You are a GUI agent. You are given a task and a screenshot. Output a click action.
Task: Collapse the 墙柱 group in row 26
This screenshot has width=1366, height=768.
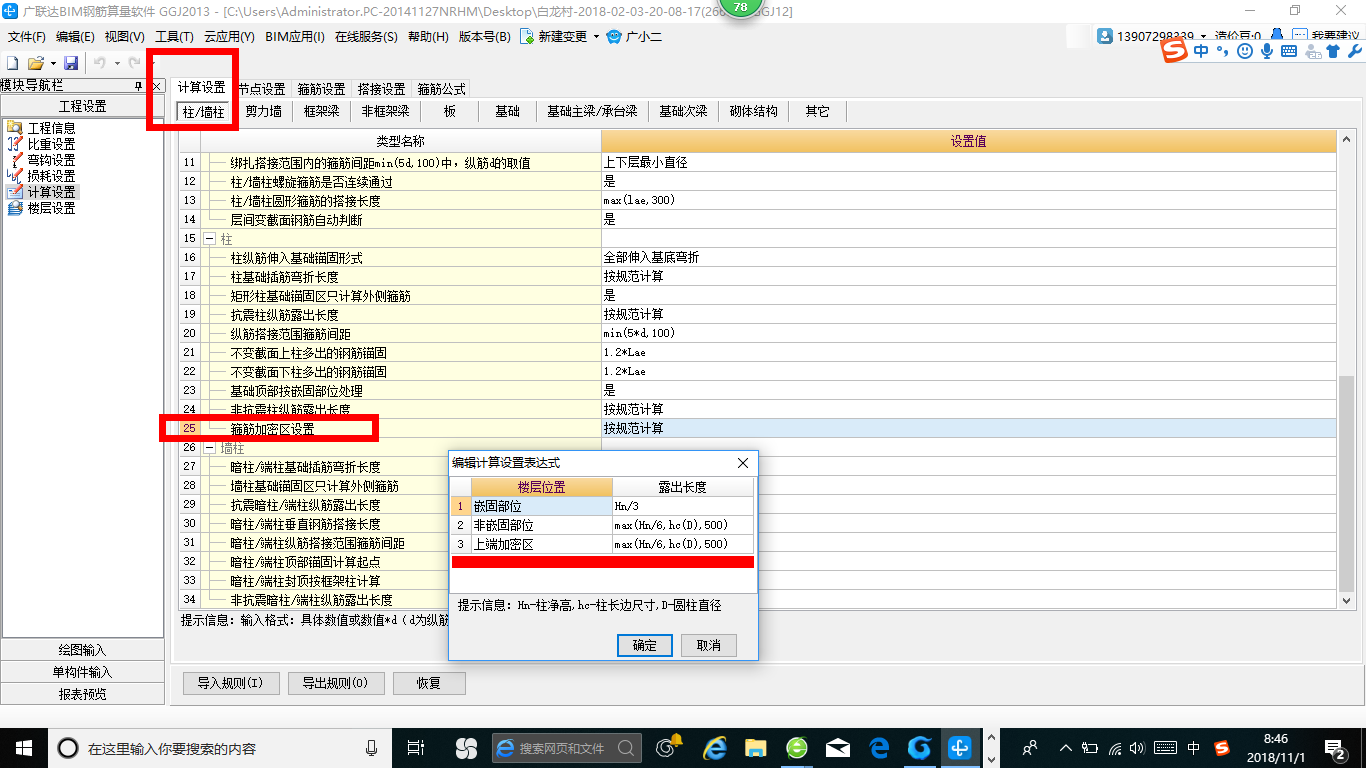[x=210, y=448]
